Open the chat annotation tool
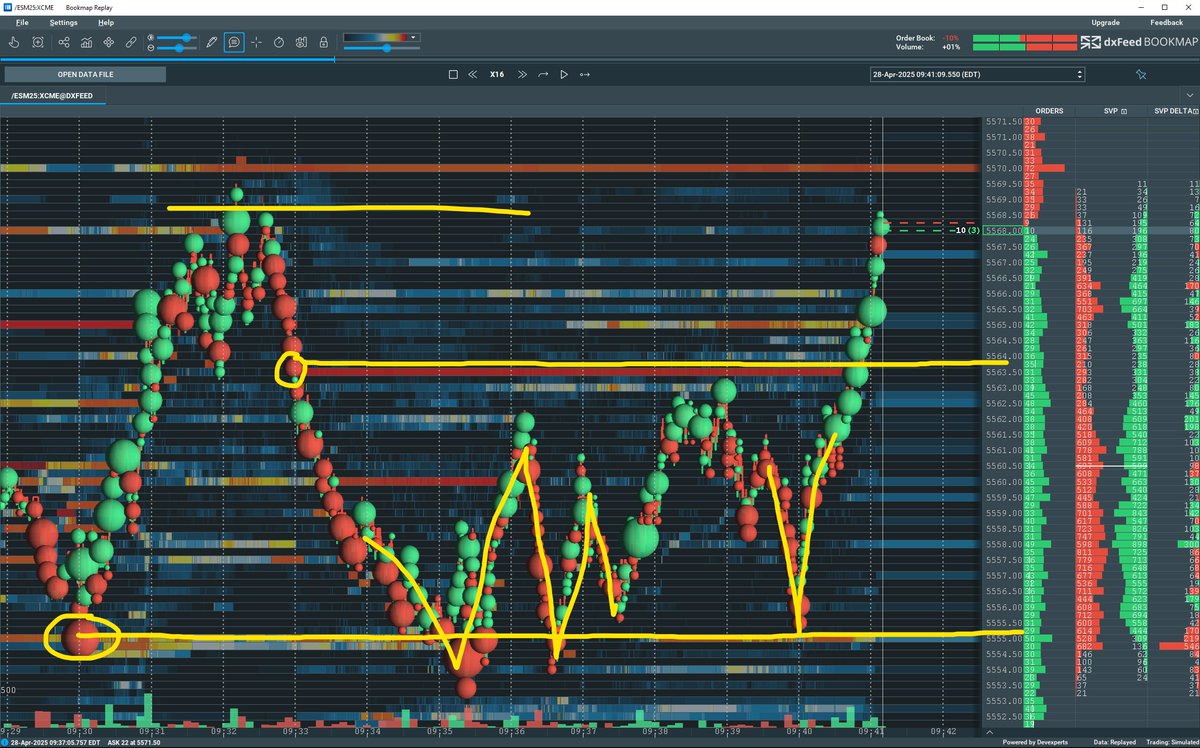 [x=234, y=42]
